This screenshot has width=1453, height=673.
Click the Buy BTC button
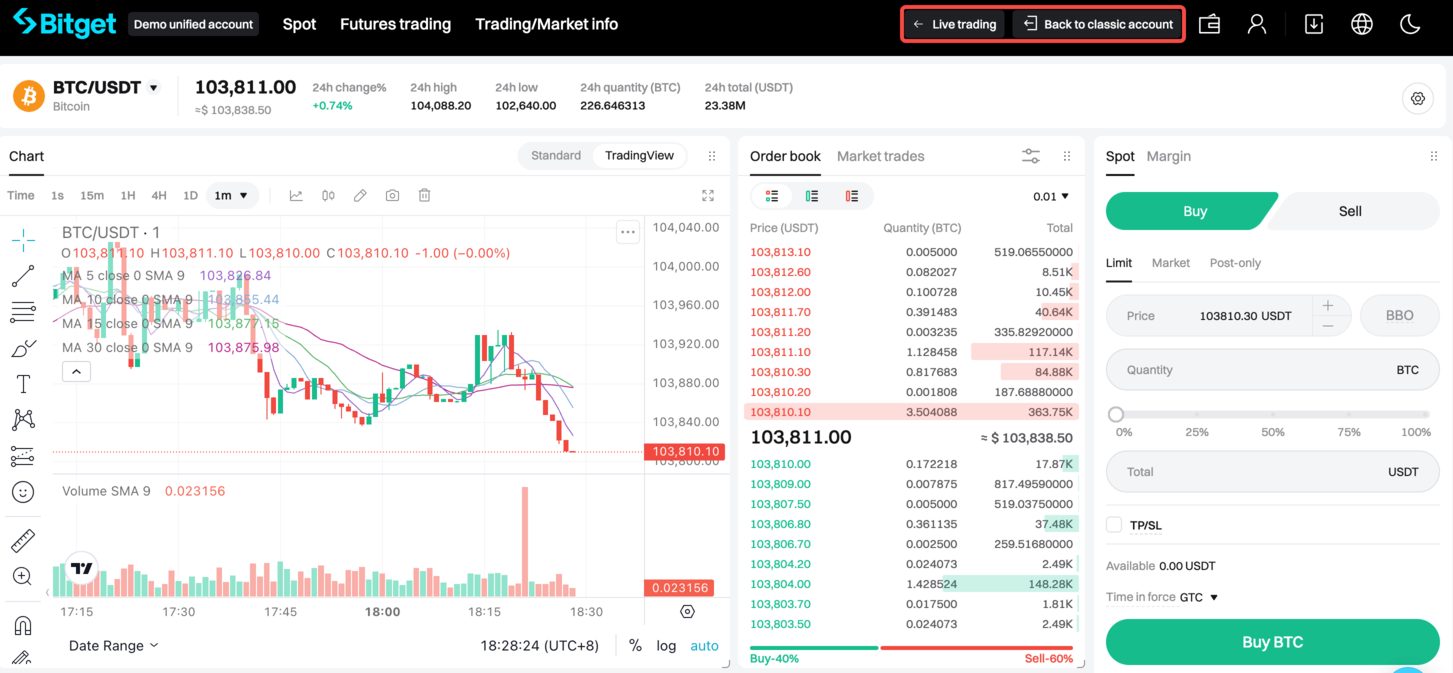(x=1272, y=641)
